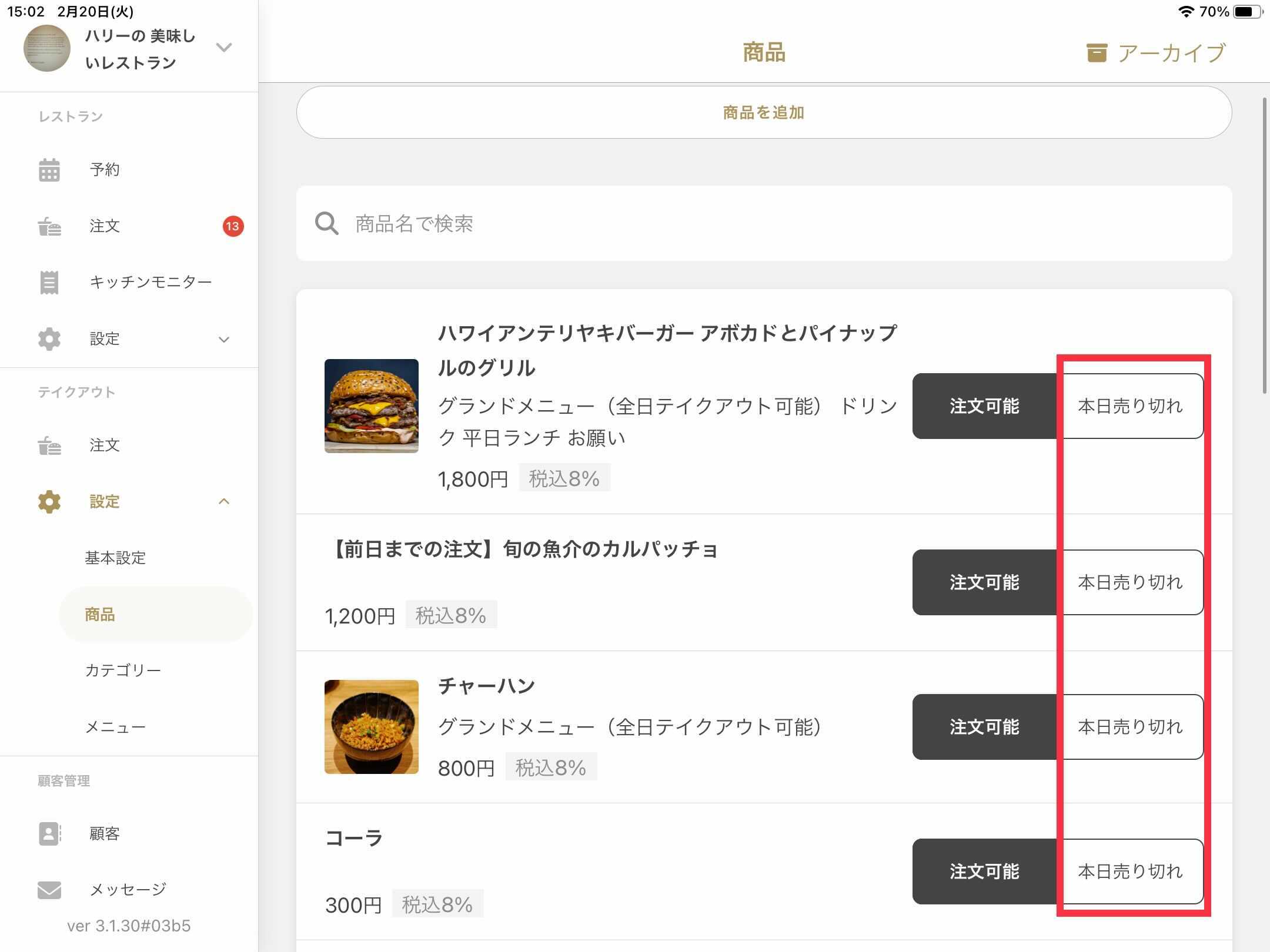Click the restaurant 注文 food bag icon
Image resolution: width=1270 pixels, height=952 pixels.
click(x=49, y=226)
